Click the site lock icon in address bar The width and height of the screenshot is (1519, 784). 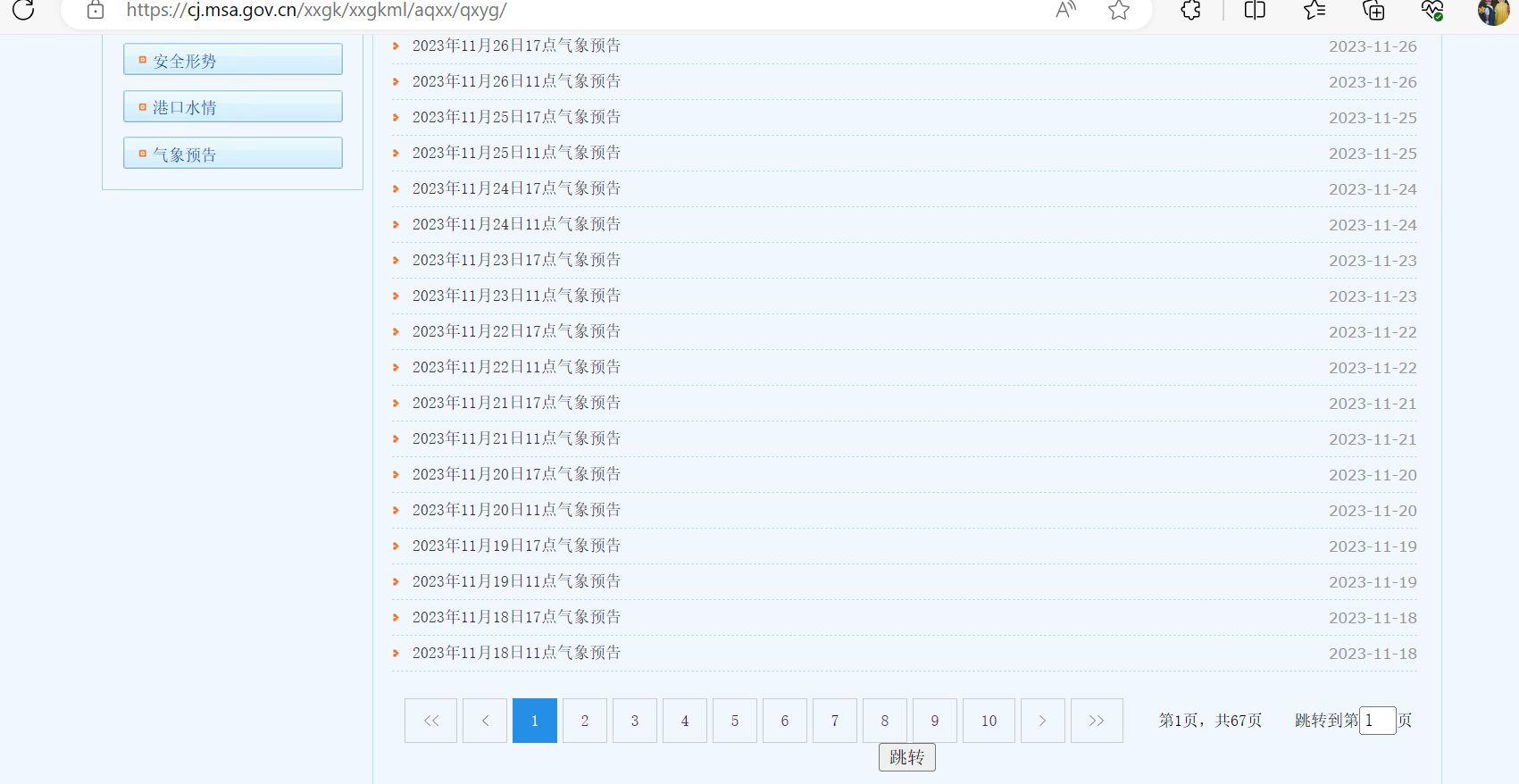pyautogui.click(x=96, y=11)
